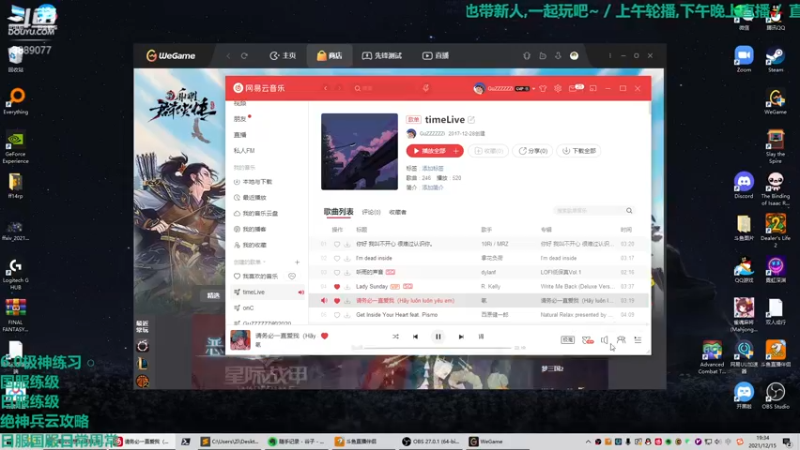Switch to the comments tab
Image resolution: width=800 pixels, height=450 pixels.
point(371,212)
